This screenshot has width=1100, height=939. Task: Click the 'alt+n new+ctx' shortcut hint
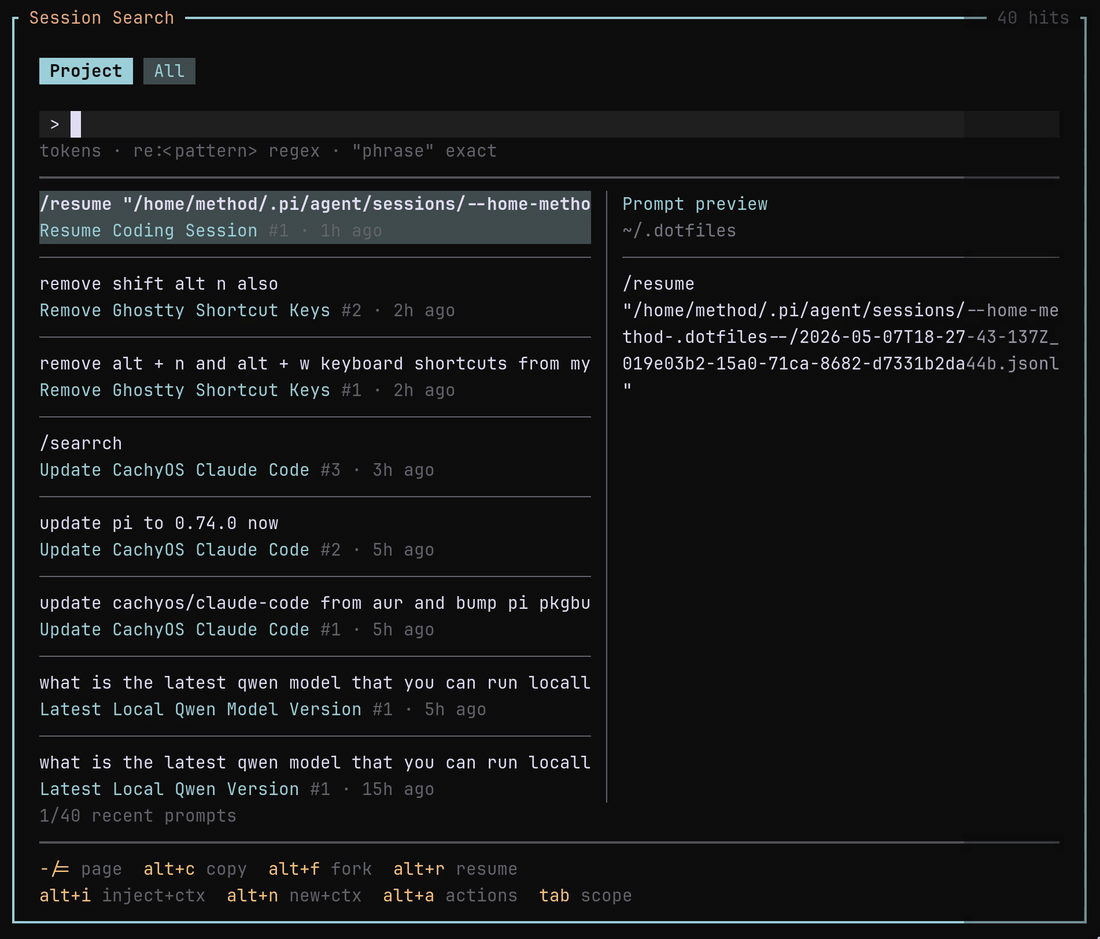point(294,896)
